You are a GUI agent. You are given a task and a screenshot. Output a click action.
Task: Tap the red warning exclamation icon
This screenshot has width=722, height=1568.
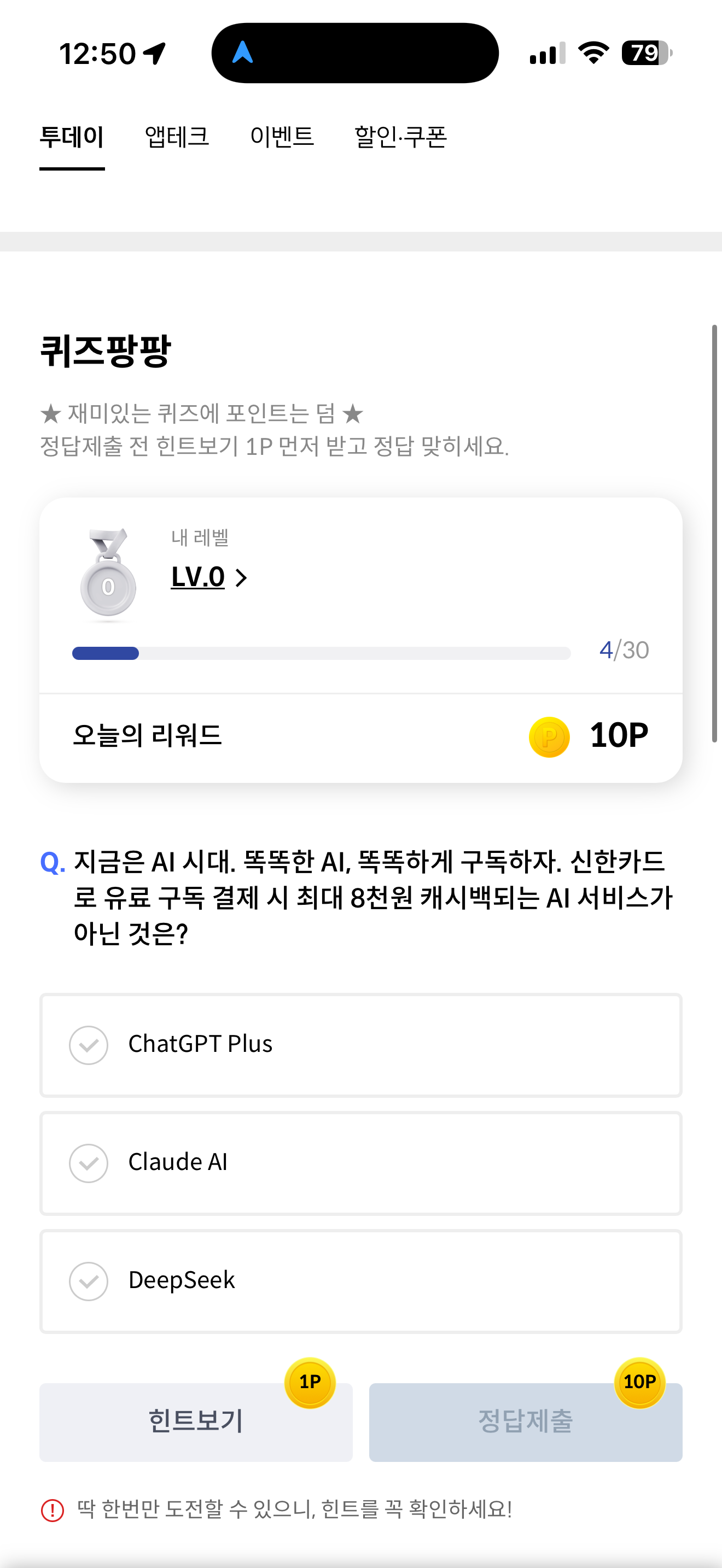(x=53, y=1510)
